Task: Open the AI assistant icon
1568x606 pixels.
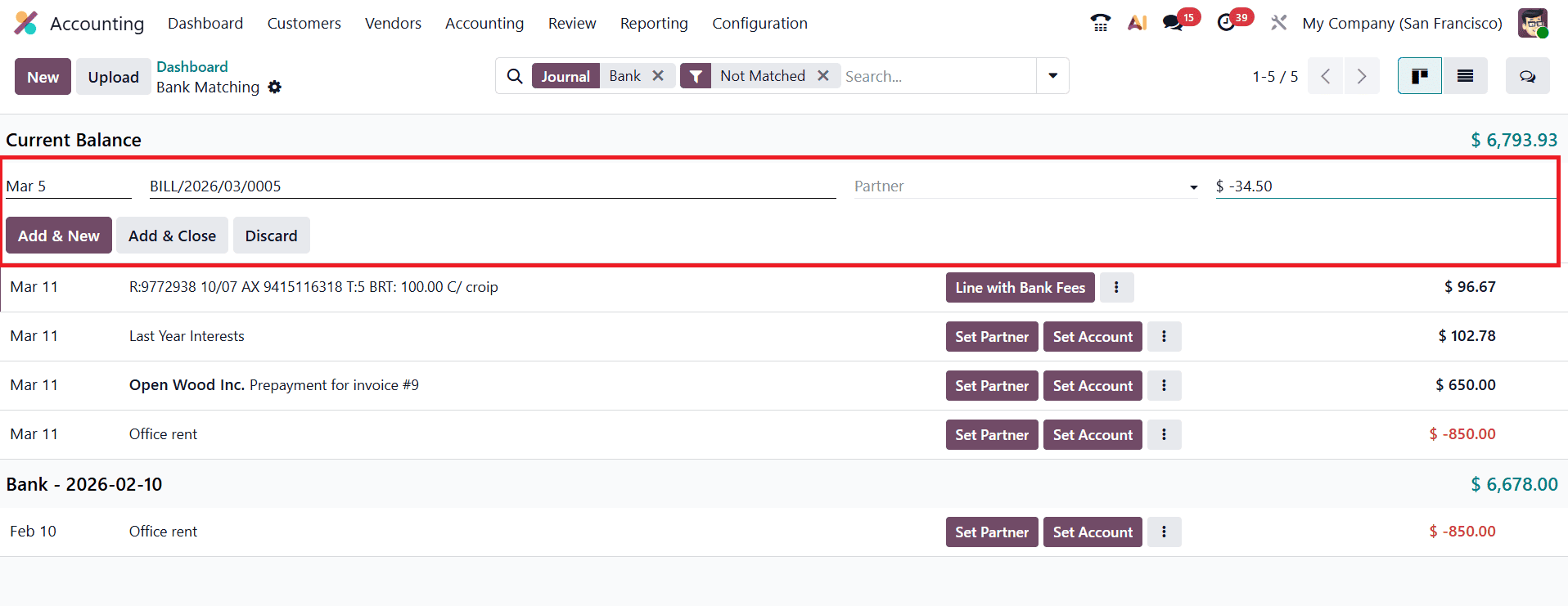Action: pyautogui.click(x=1137, y=23)
